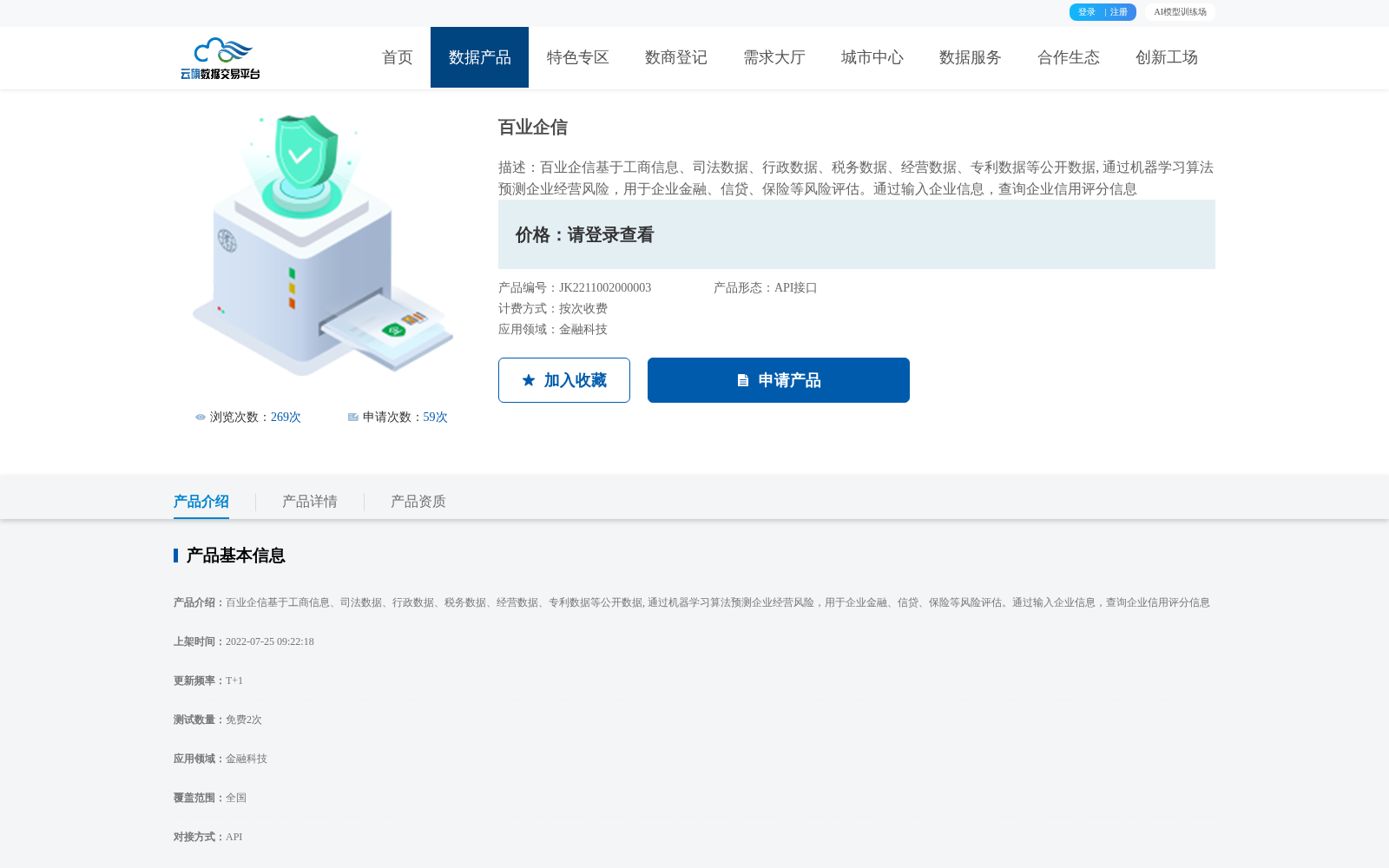
Task: Click the 测试数量 value 免费2次
Action: 244,720
